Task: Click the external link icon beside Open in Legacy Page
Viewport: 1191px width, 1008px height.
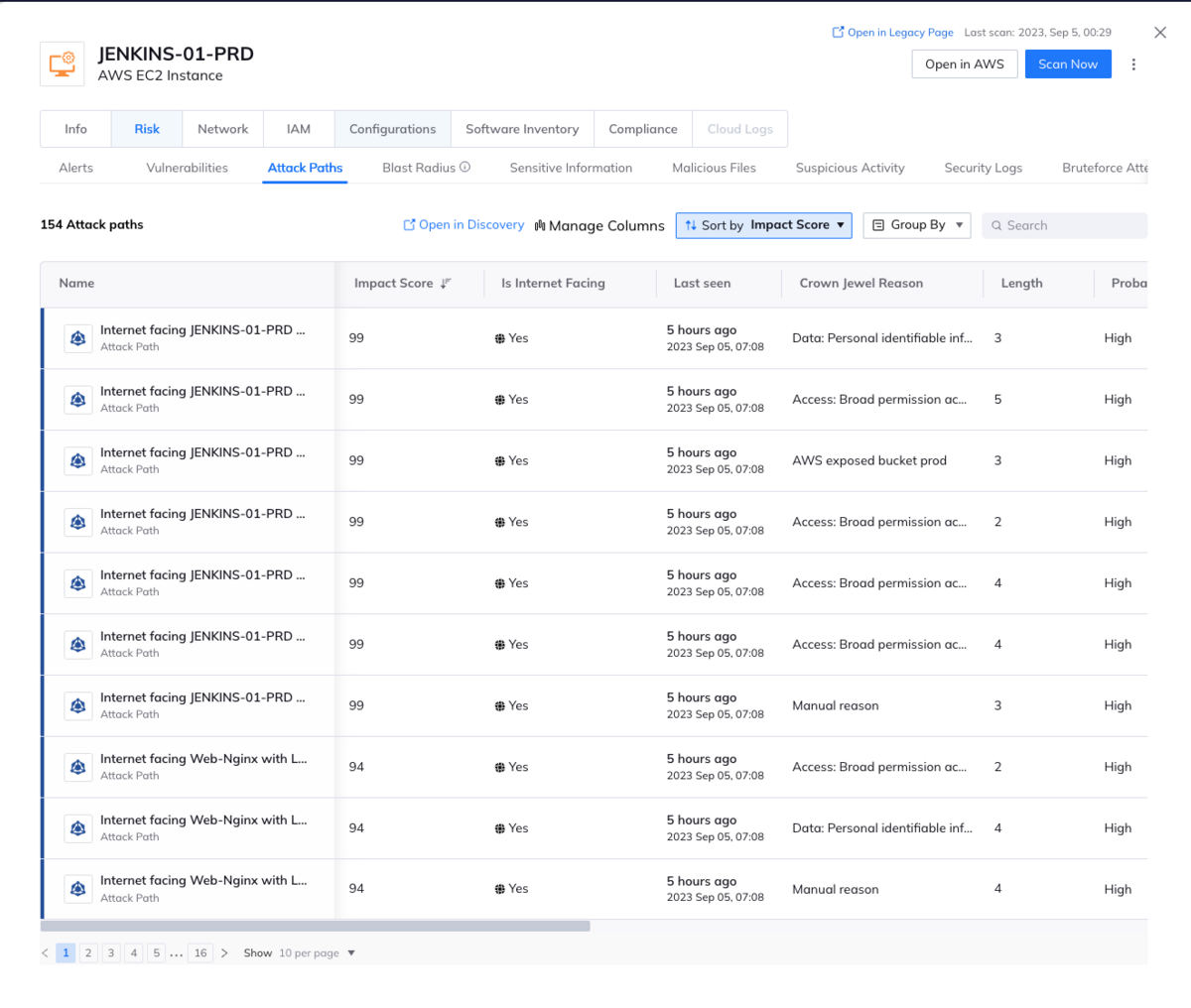Action: point(838,33)
